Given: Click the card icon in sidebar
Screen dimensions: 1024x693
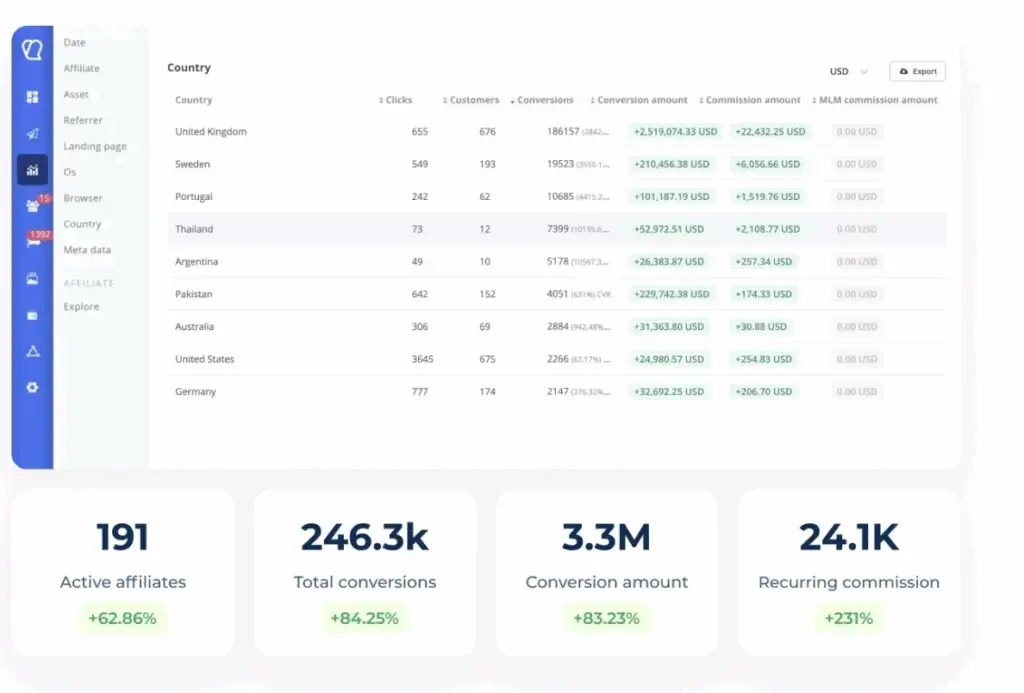Looking at the screenshot, I should coord(32,315).
